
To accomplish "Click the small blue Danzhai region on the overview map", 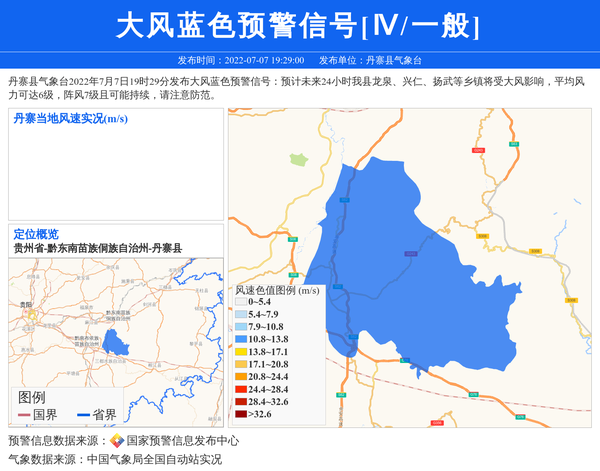I will coord(113,342).
